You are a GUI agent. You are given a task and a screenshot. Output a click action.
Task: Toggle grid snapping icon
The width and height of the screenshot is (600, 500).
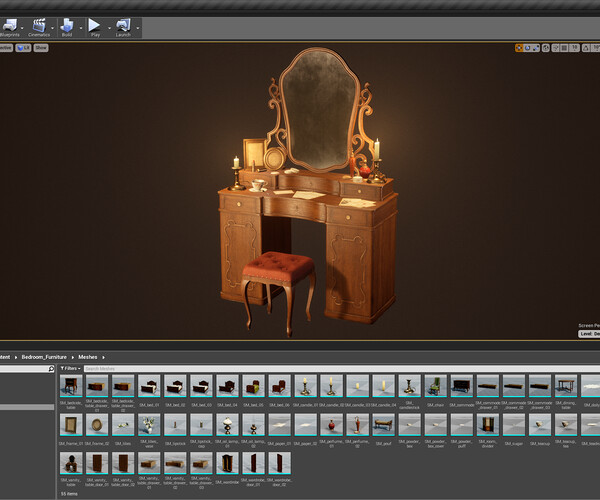click(564, 48)
